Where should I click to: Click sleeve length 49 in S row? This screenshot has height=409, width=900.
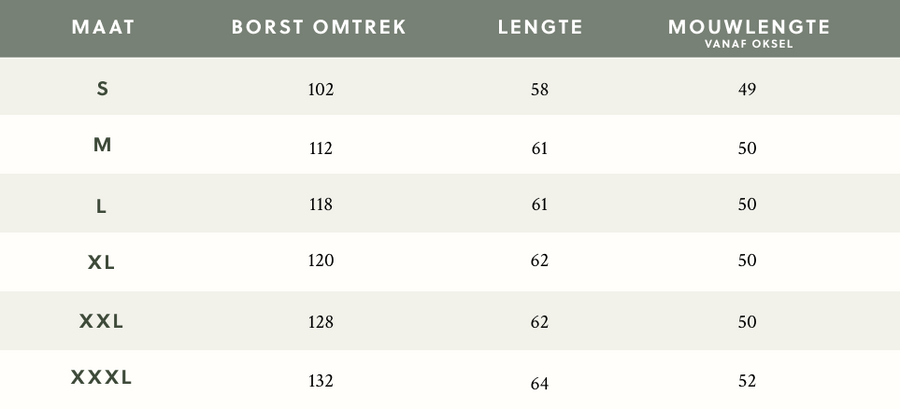tap(747, 89)
